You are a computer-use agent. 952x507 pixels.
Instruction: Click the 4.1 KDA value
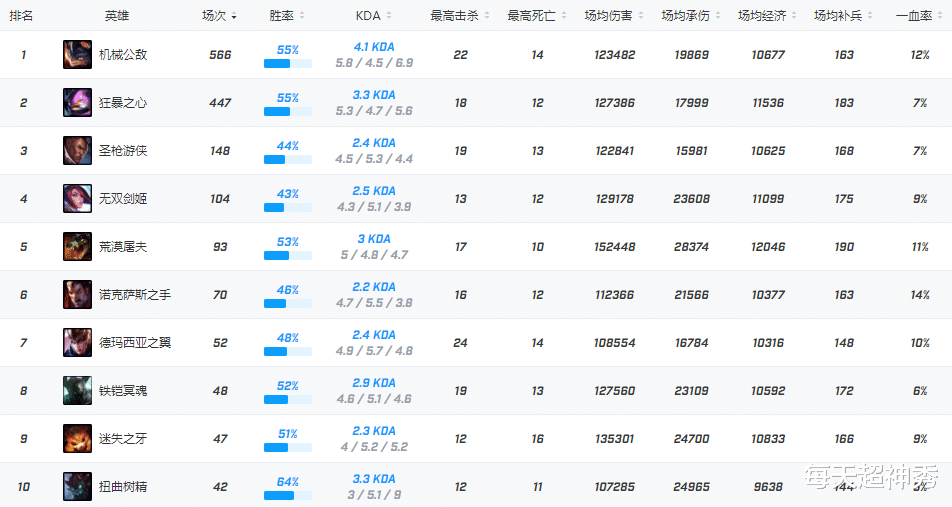tap(374, 47)
